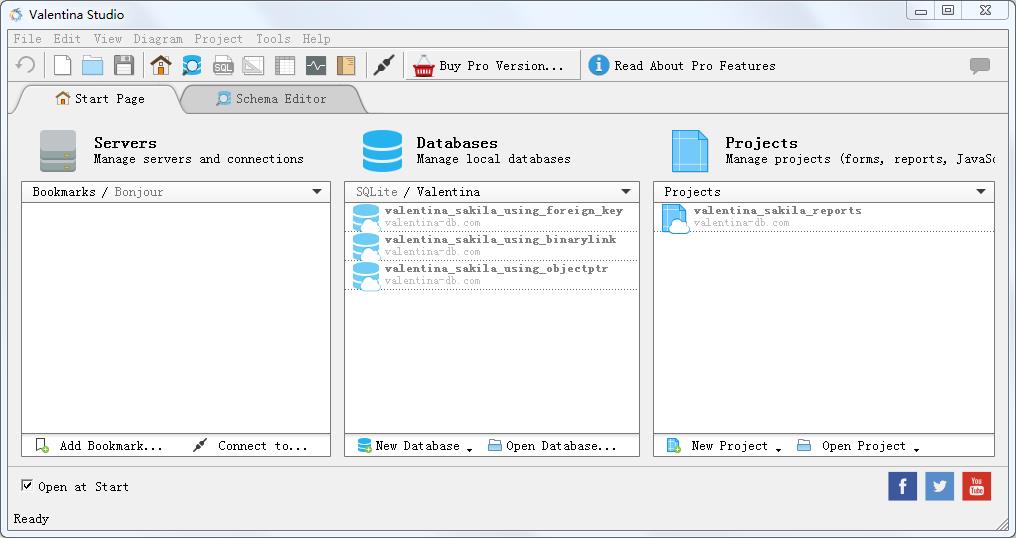Save using the floppy disk icon
The height and width of the screenshot is (538, 1016).
pos(124,65)
